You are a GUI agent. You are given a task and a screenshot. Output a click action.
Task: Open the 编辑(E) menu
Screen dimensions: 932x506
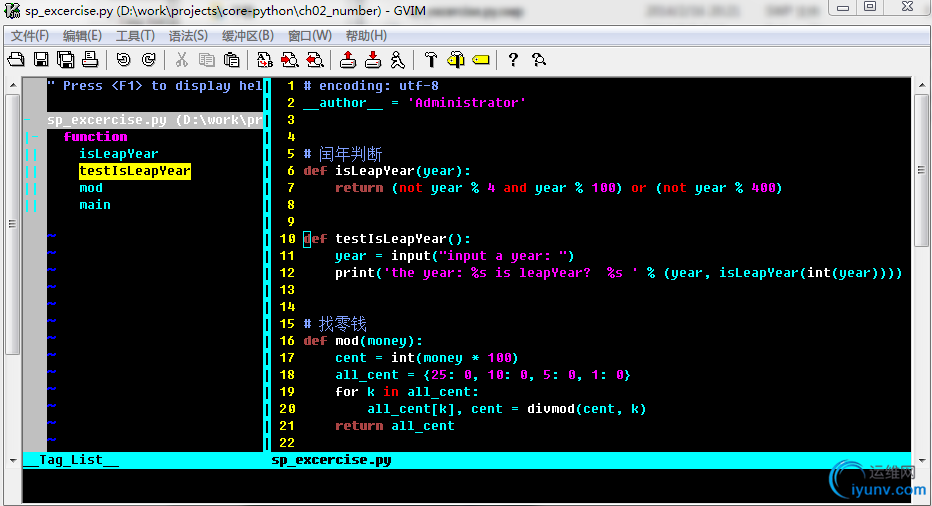coord(83,36)
